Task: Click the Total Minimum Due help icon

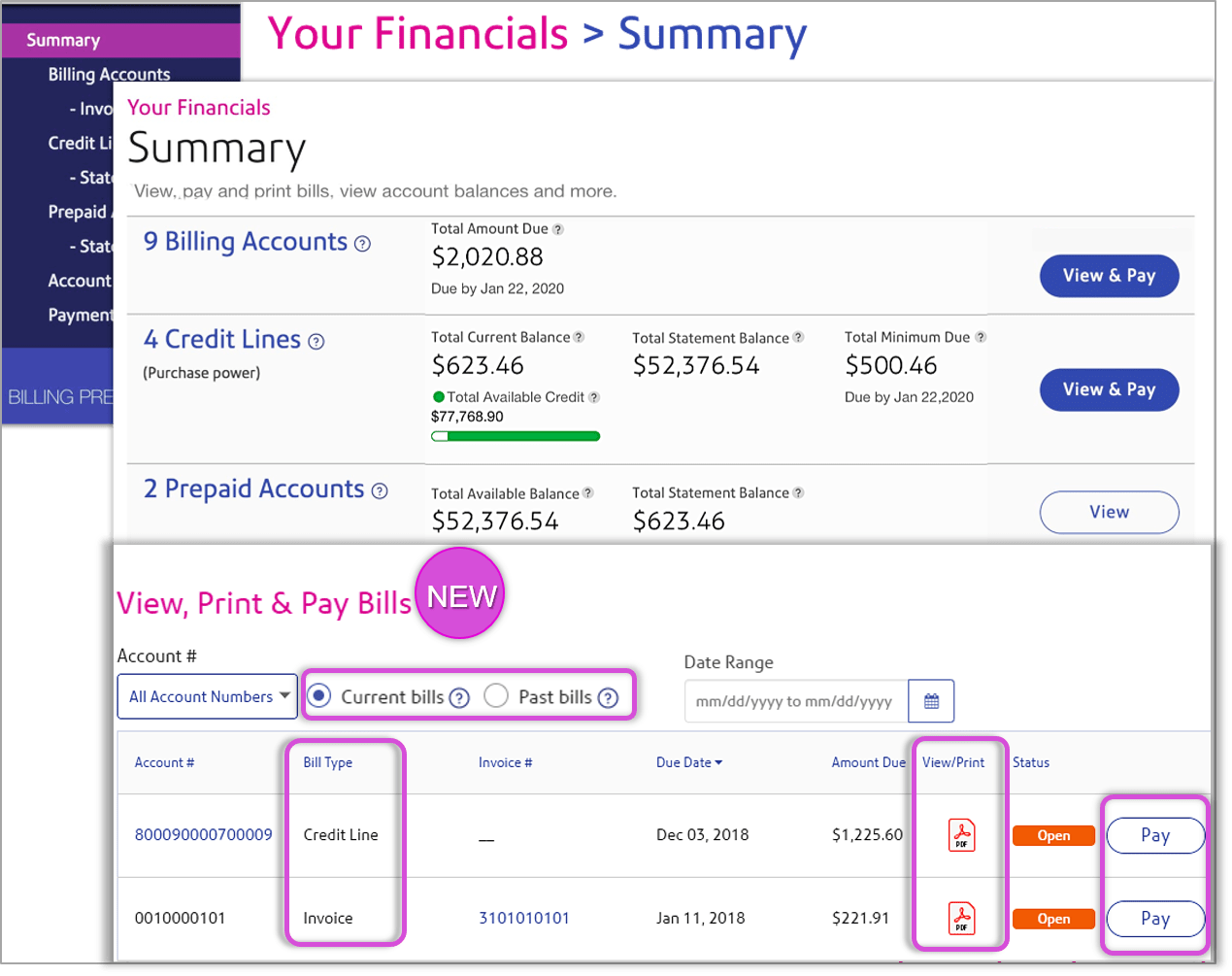Action: click(981, 337)
